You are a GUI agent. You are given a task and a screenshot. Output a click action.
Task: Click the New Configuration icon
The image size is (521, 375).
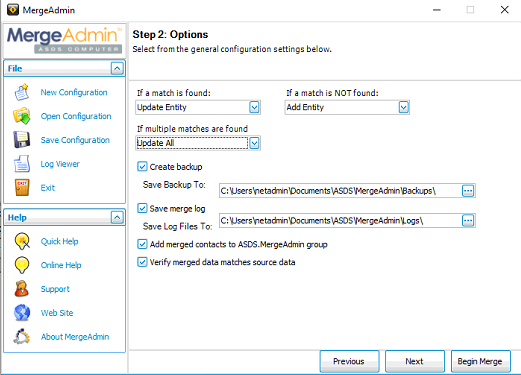click(x=22, y=92)
